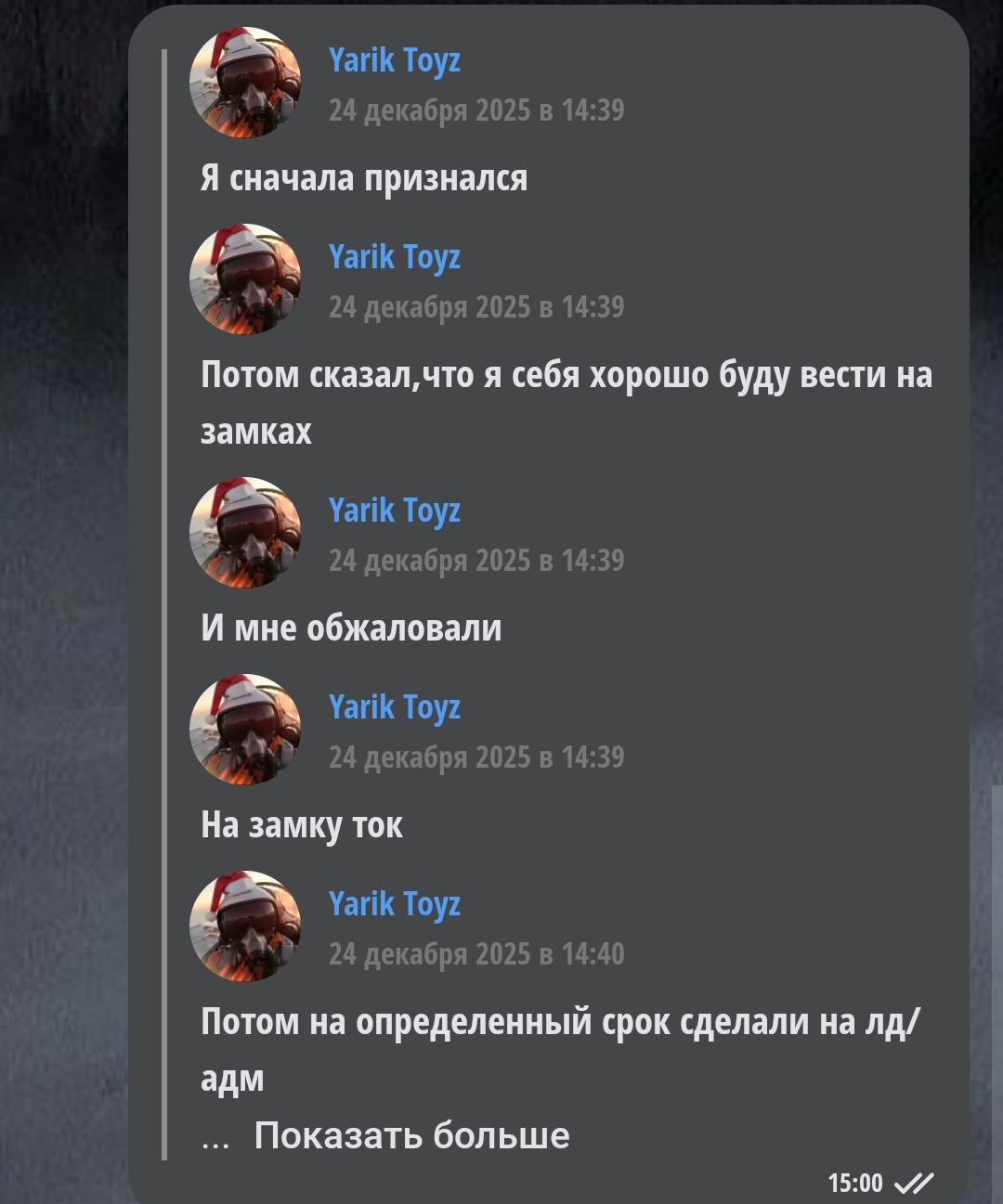This screenshot has width=1003, height=1204.
Task: Click the double check read-status icon
Action: (914, 1183)
